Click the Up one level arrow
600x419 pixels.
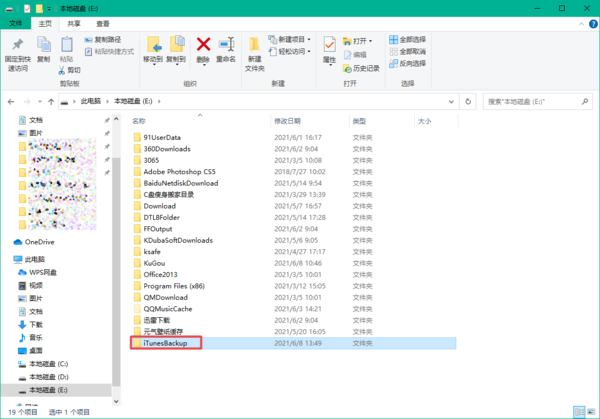51,101
